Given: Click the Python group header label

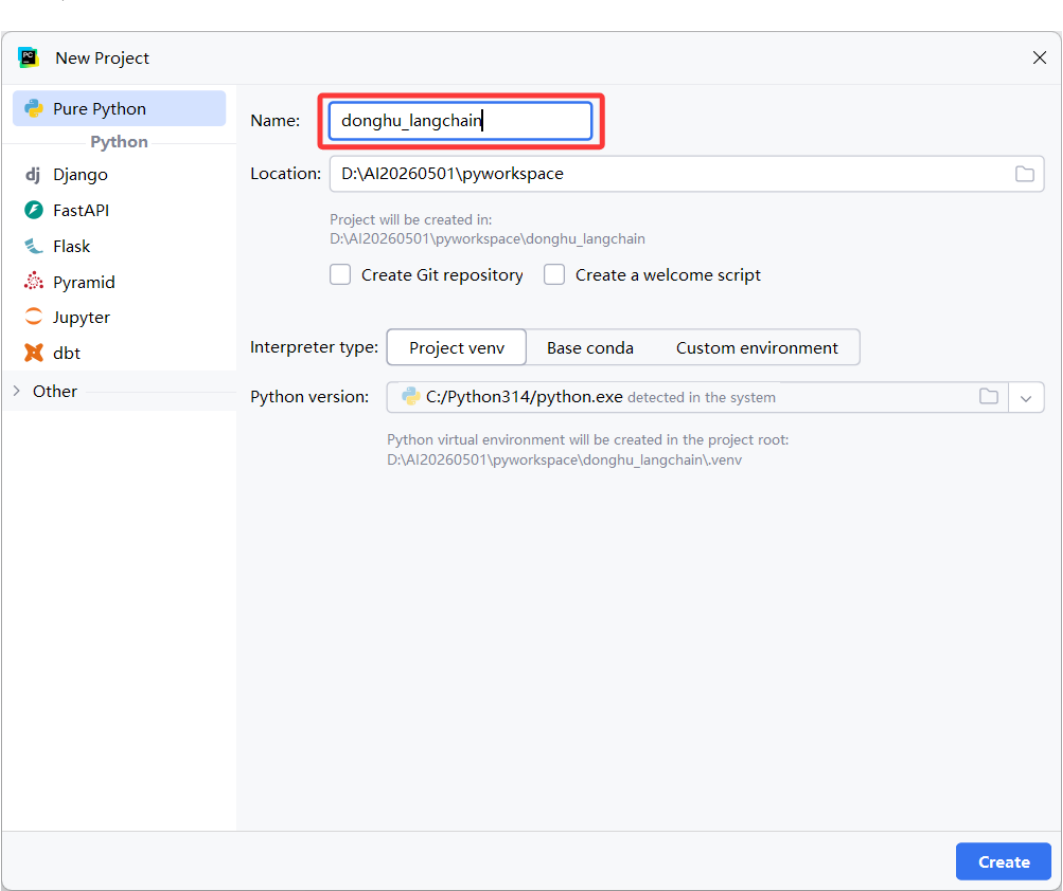Looking at the screenshot, I should [x=119, y=142].
